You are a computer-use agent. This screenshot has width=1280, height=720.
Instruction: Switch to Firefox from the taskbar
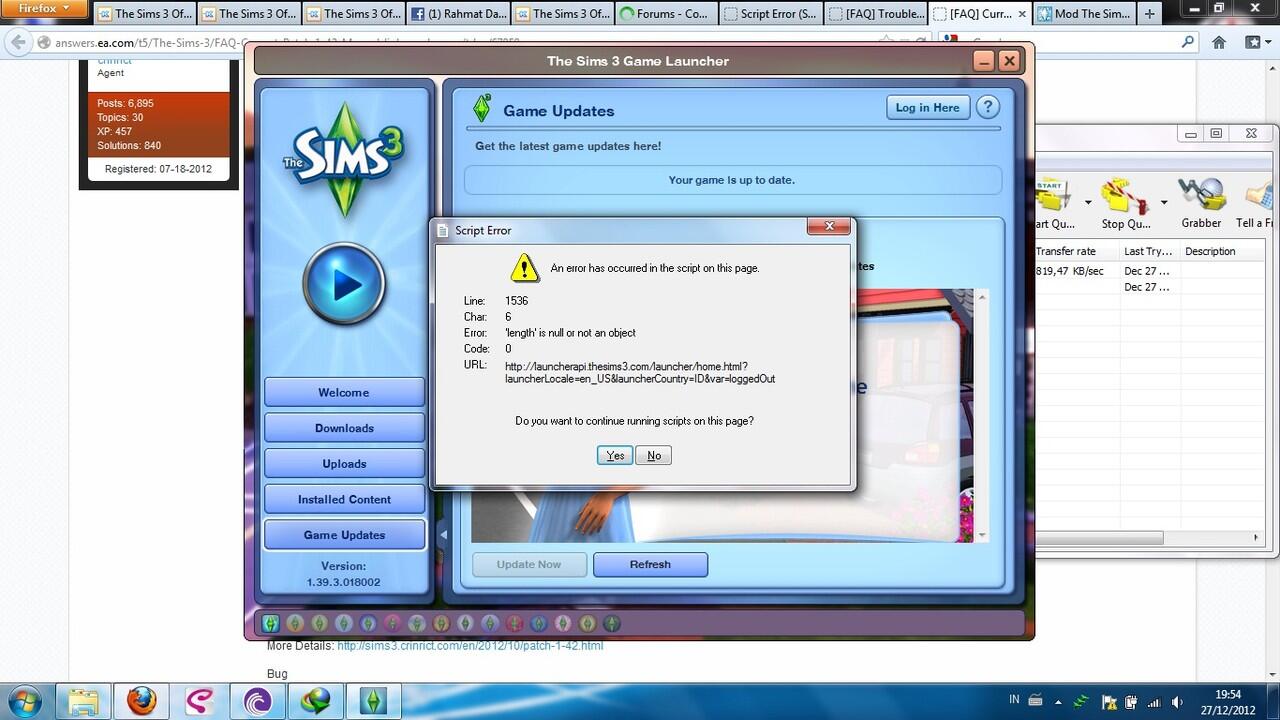pyautogui.click(x=142, y=701)
